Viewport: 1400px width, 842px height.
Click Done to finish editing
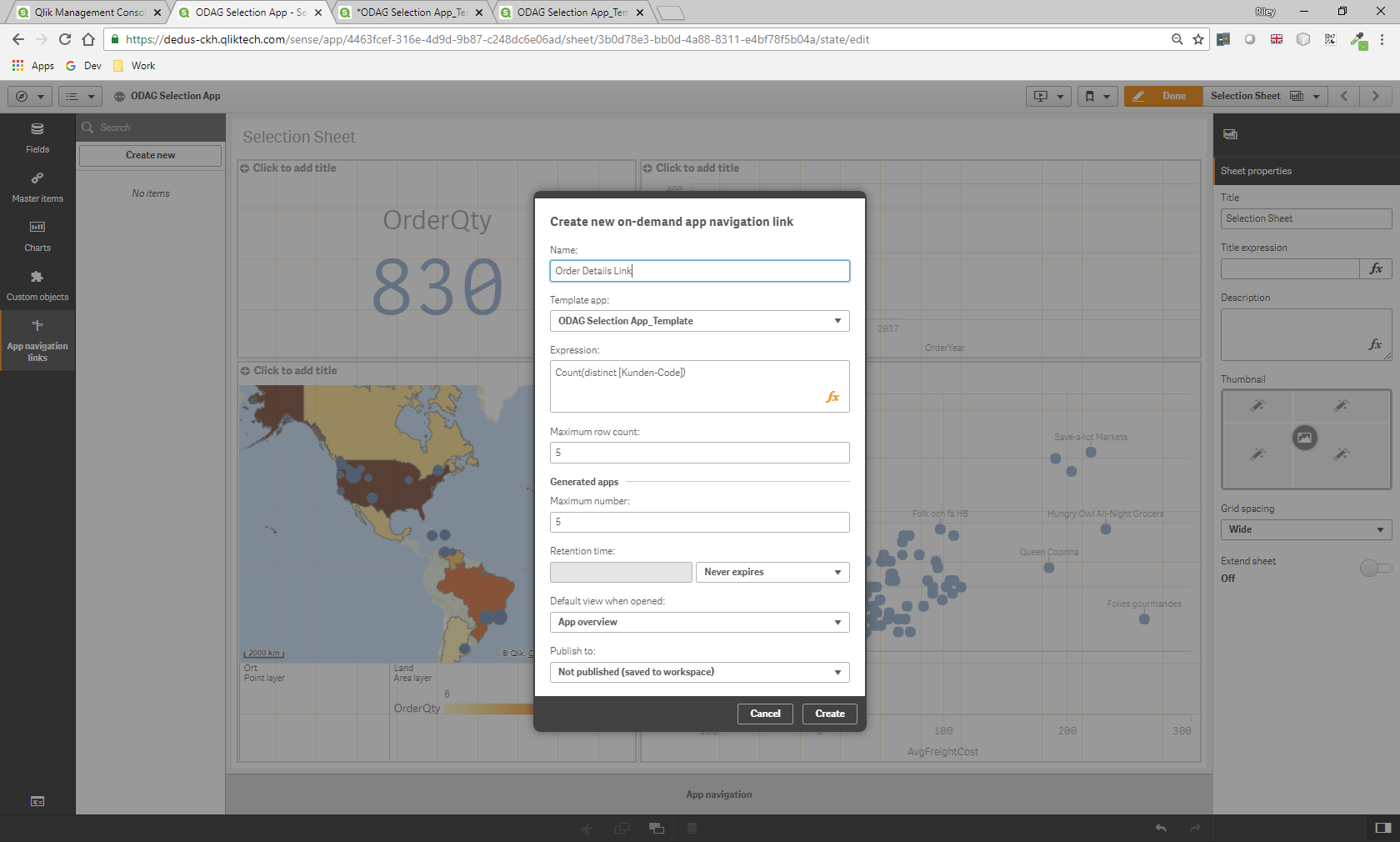pos(1163,96)
